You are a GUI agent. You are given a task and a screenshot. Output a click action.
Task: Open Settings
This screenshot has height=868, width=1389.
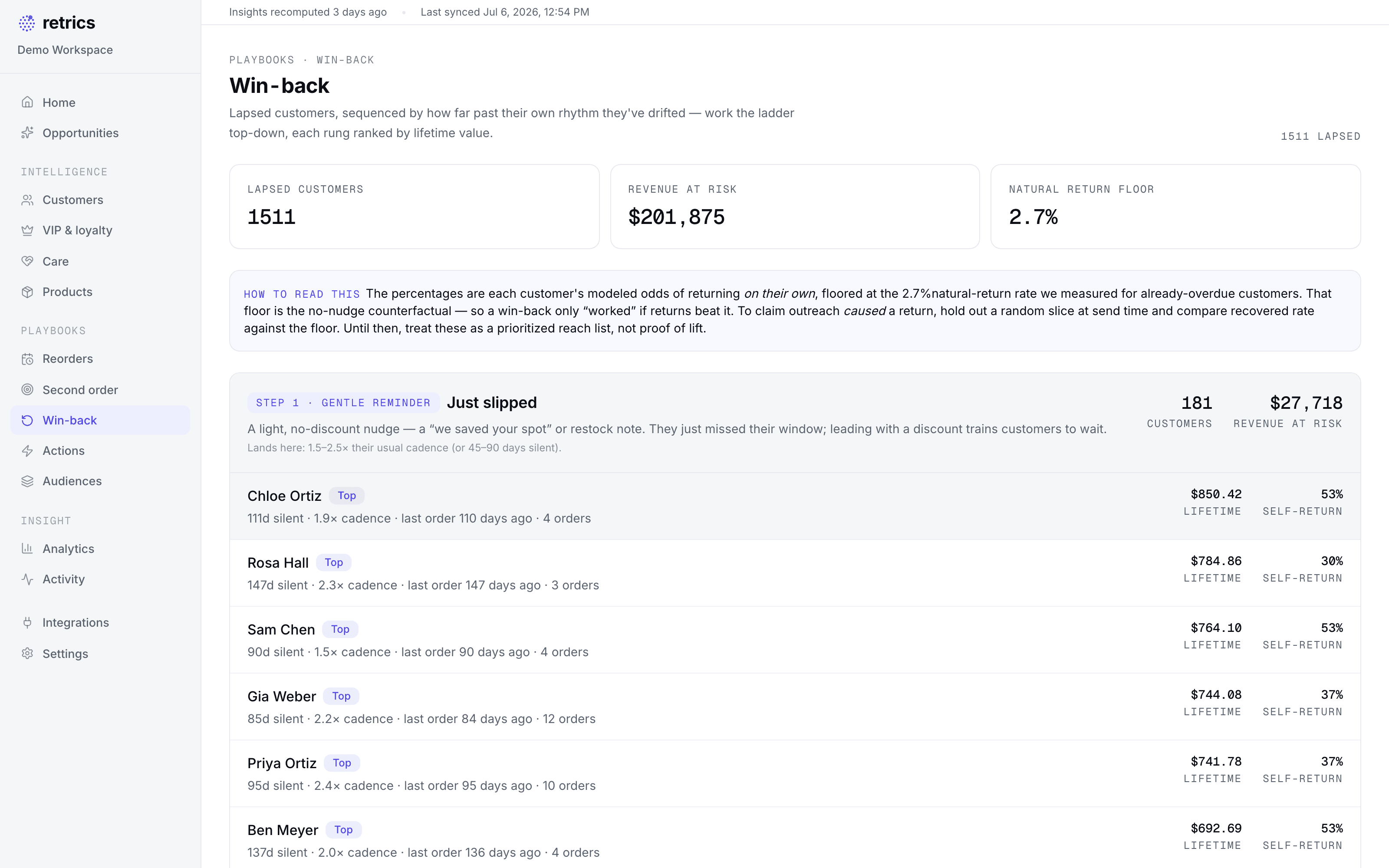100,653
